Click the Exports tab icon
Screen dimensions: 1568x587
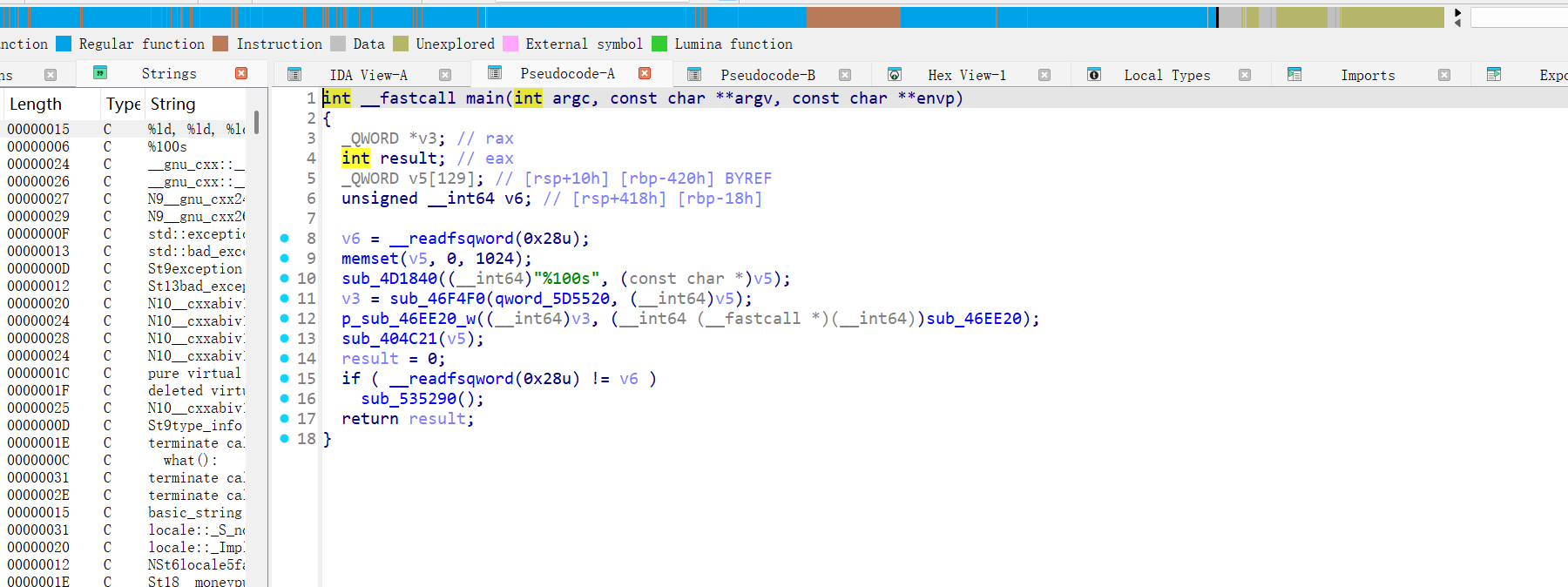pos(1494,74)
